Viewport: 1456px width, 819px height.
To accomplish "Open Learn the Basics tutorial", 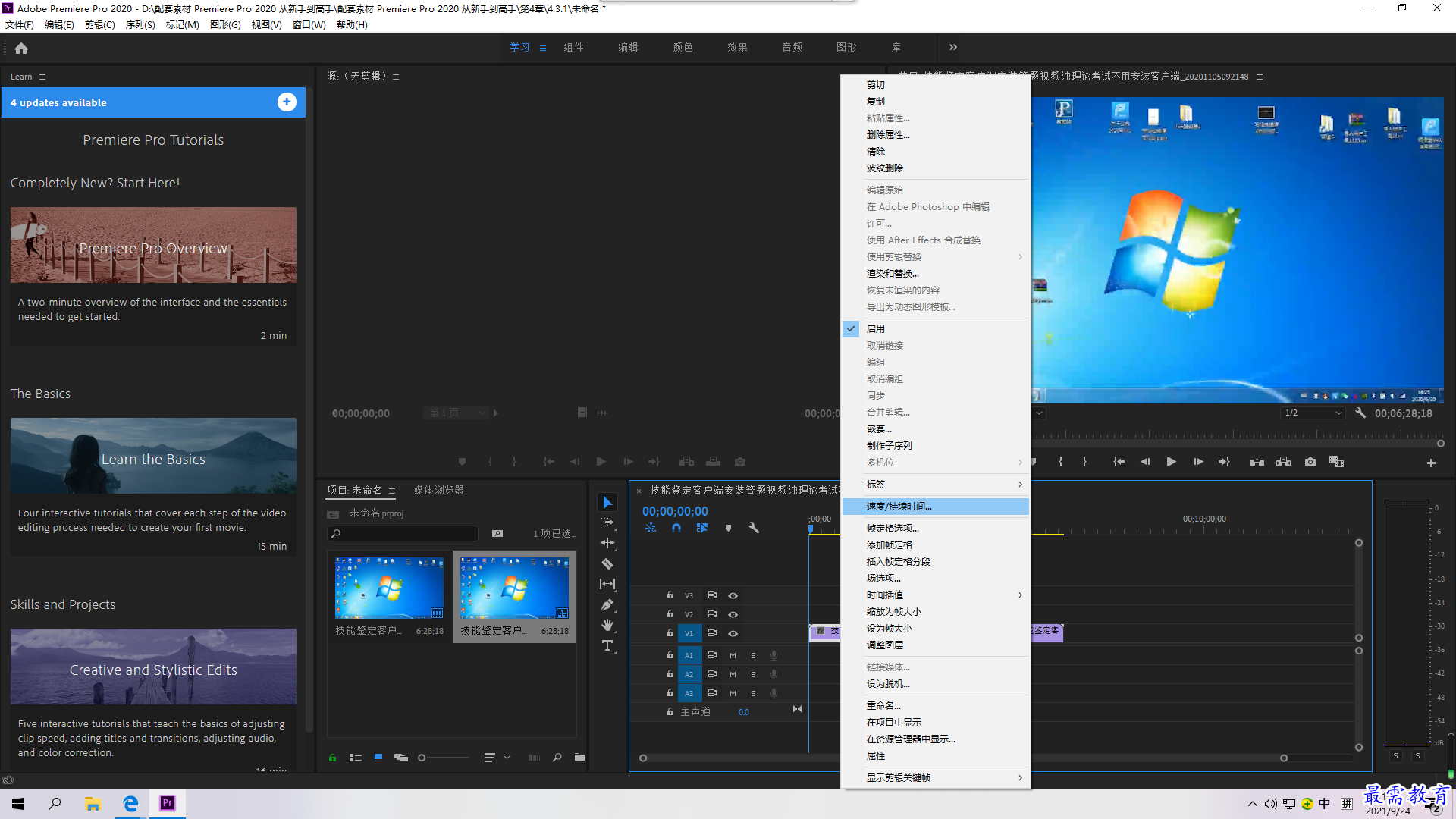I will tap(153, 456).
